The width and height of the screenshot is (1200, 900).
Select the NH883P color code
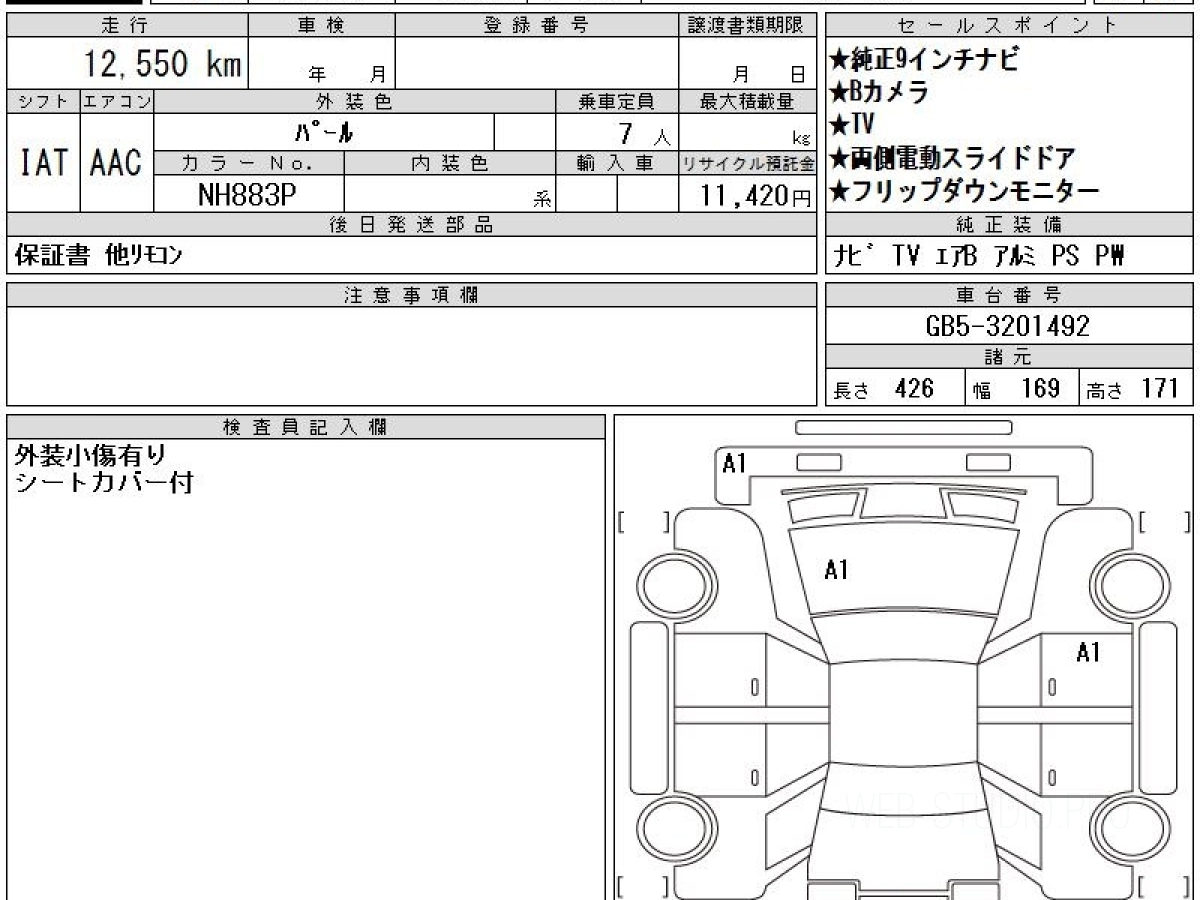tap(247, 195)
